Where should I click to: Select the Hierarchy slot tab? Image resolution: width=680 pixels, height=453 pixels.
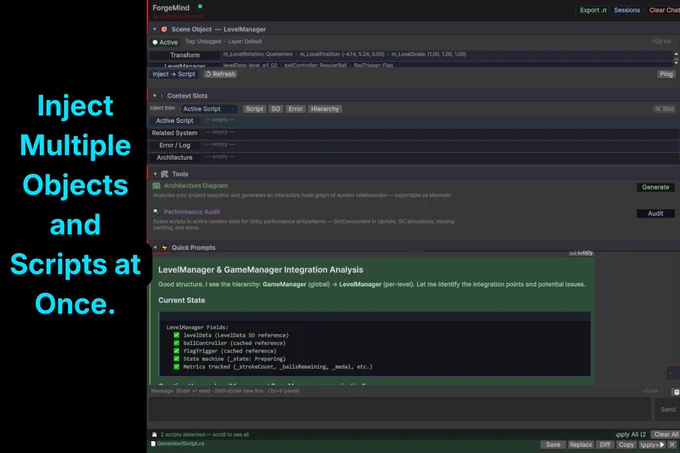pyautogui.click(x=325, y=109)
